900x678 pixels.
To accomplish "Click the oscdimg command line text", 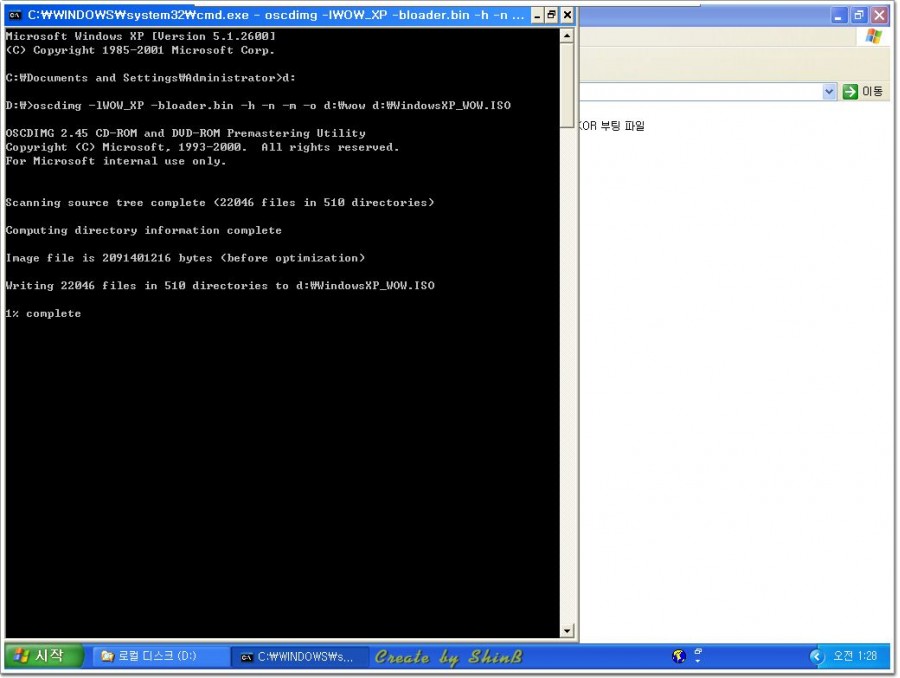I will click(x=258, y=106).
